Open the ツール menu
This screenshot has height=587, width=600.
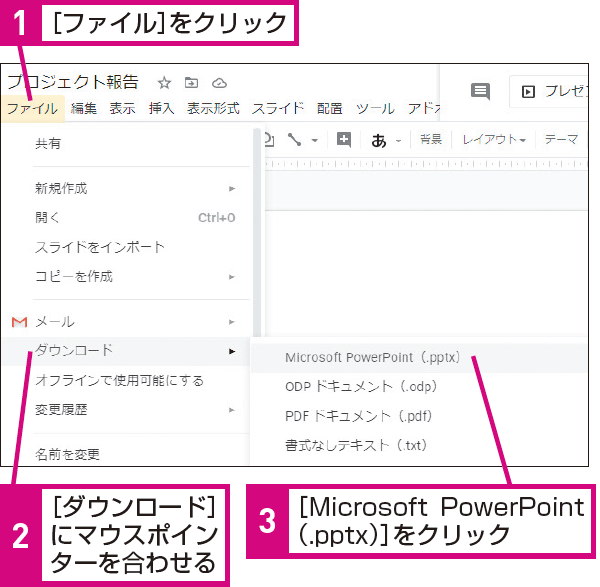pos(375,108)
